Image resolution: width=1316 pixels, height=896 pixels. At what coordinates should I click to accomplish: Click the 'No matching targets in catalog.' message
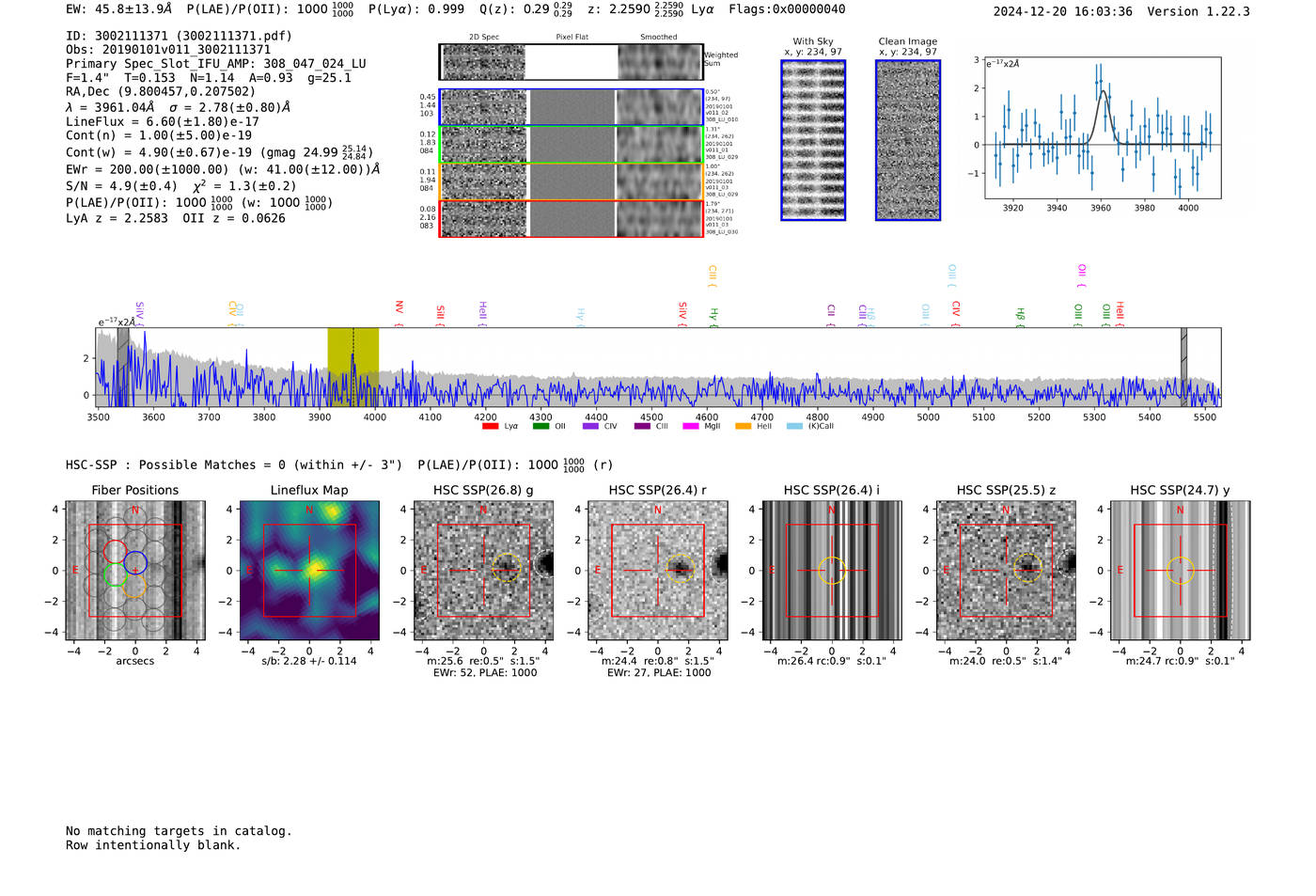(x=179, y=831)
